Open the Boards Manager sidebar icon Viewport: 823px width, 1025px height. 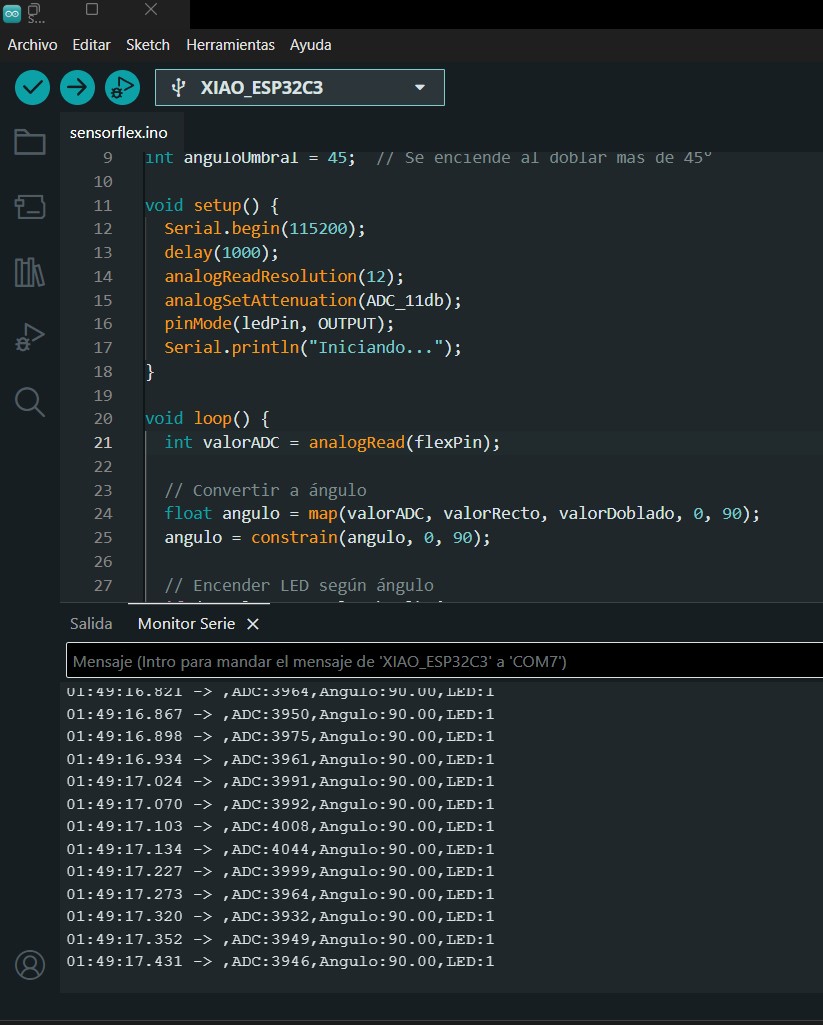click(30, 207)
